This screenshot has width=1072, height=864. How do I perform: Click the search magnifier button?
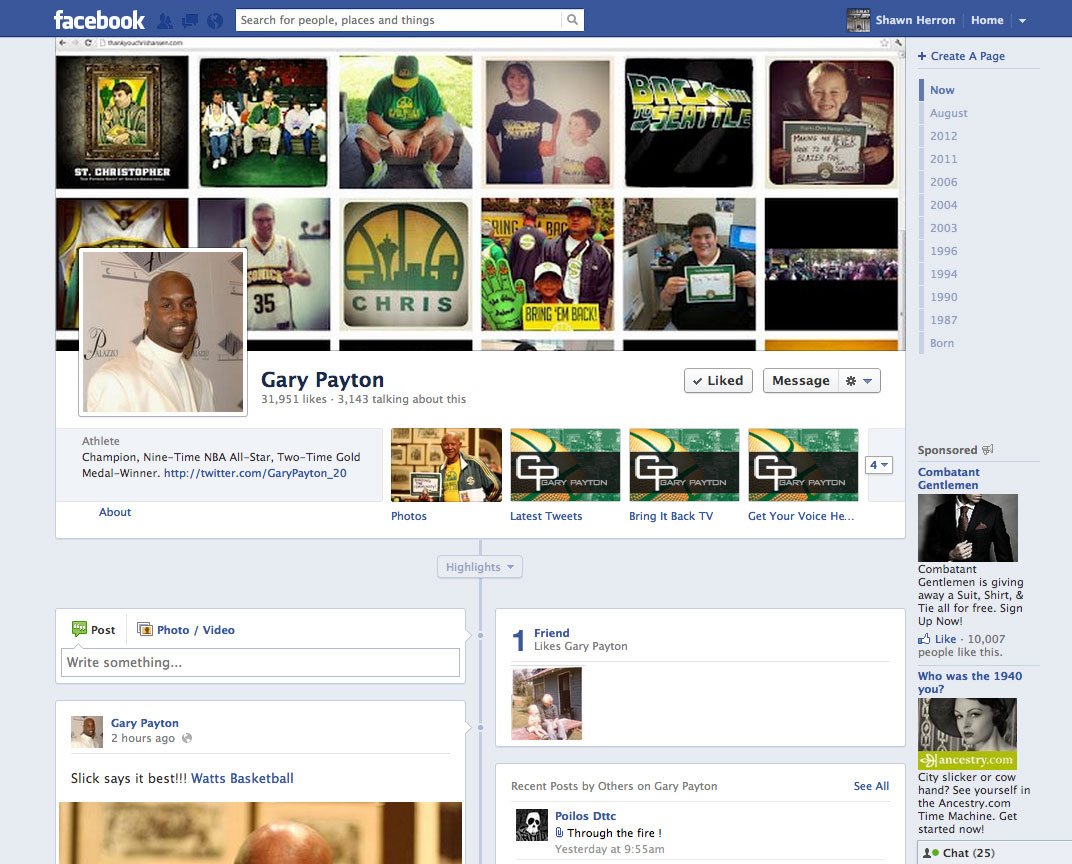[x=572, y=20]
